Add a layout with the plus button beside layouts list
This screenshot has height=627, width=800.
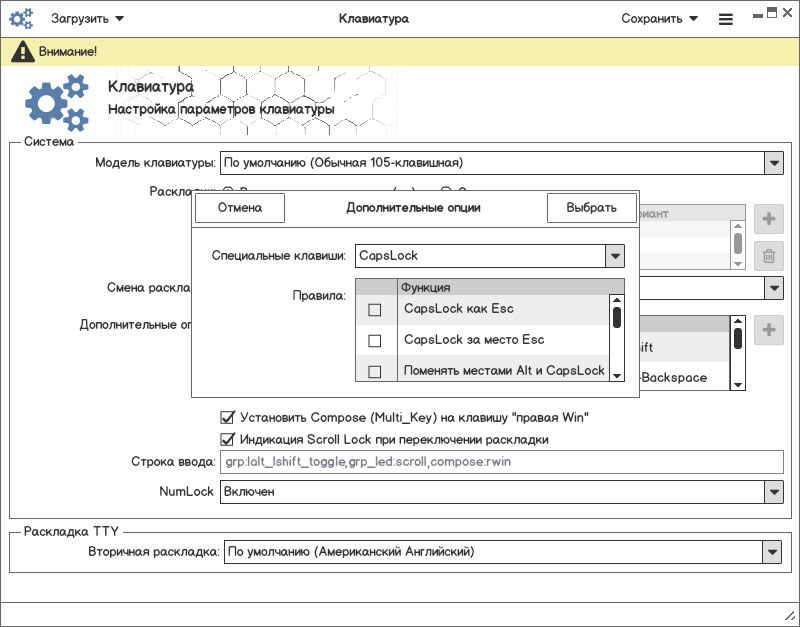click(x=768, y=219)
